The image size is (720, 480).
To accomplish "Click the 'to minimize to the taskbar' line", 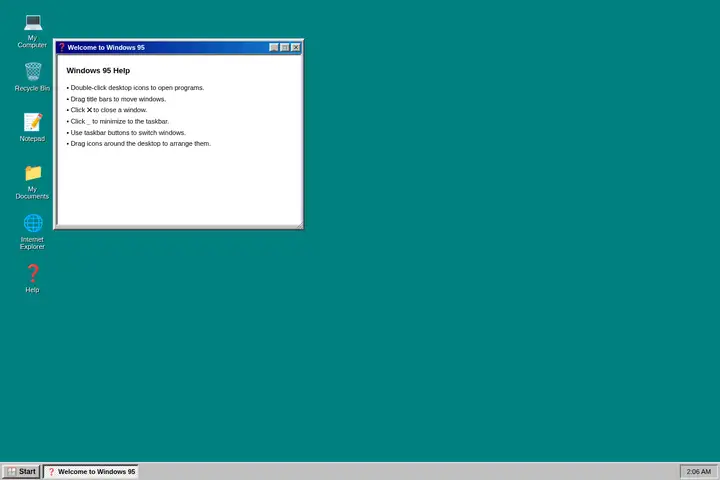I will coord(118,121).
